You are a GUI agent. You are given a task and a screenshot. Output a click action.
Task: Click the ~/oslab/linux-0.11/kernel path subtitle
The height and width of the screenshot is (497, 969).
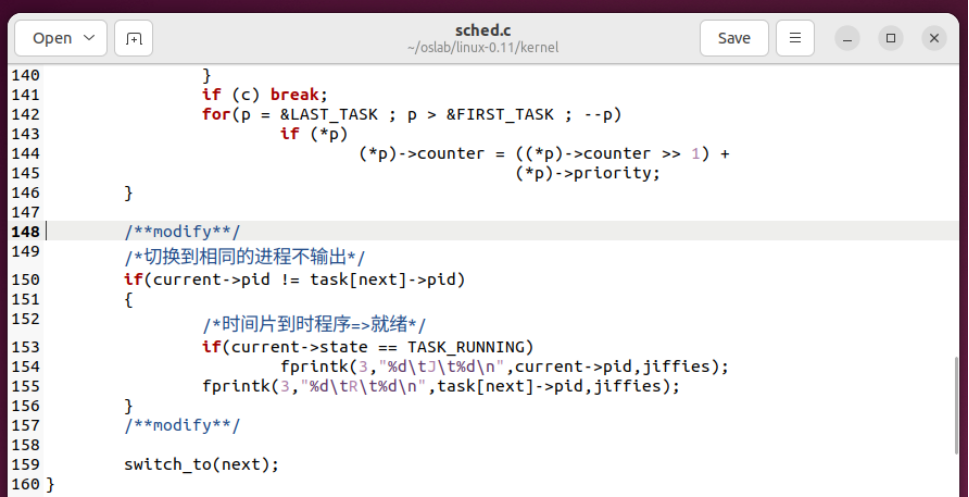(483, 48)
